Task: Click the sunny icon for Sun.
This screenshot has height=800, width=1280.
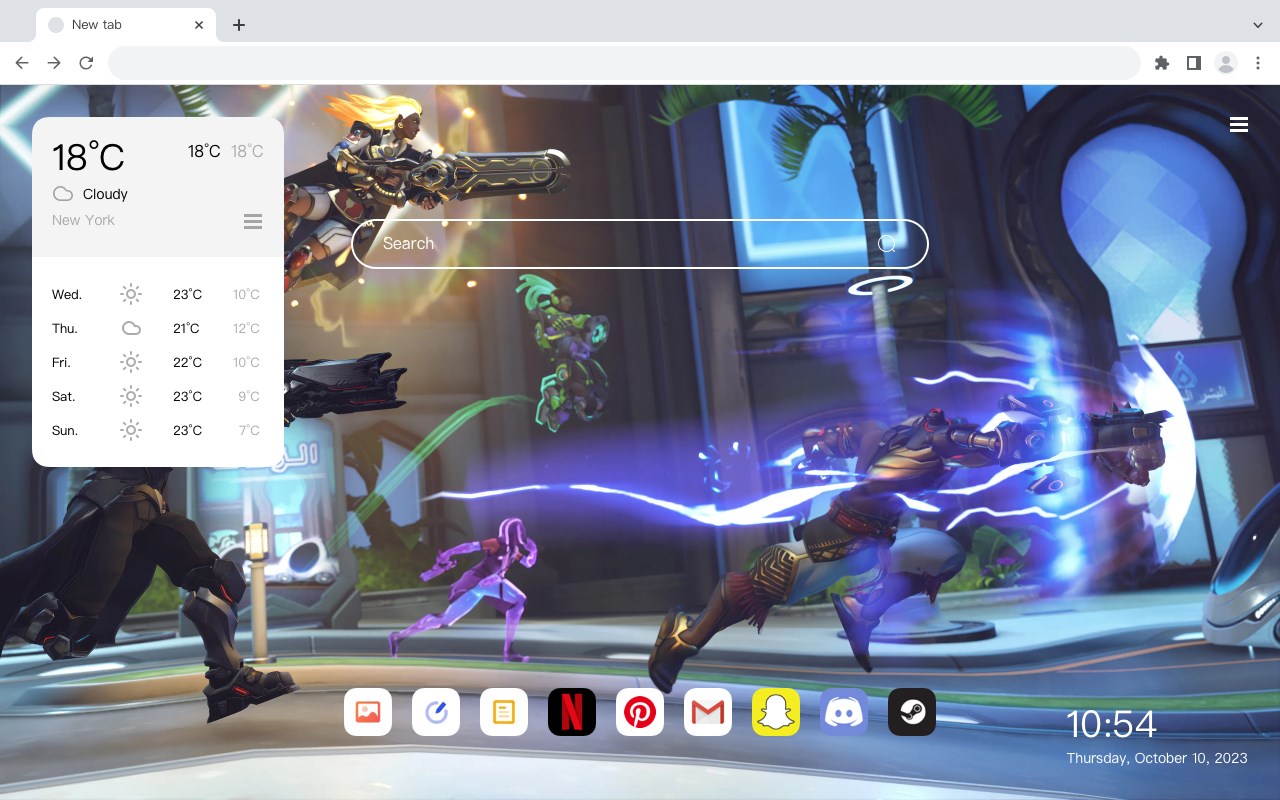Action: [131, 430]
